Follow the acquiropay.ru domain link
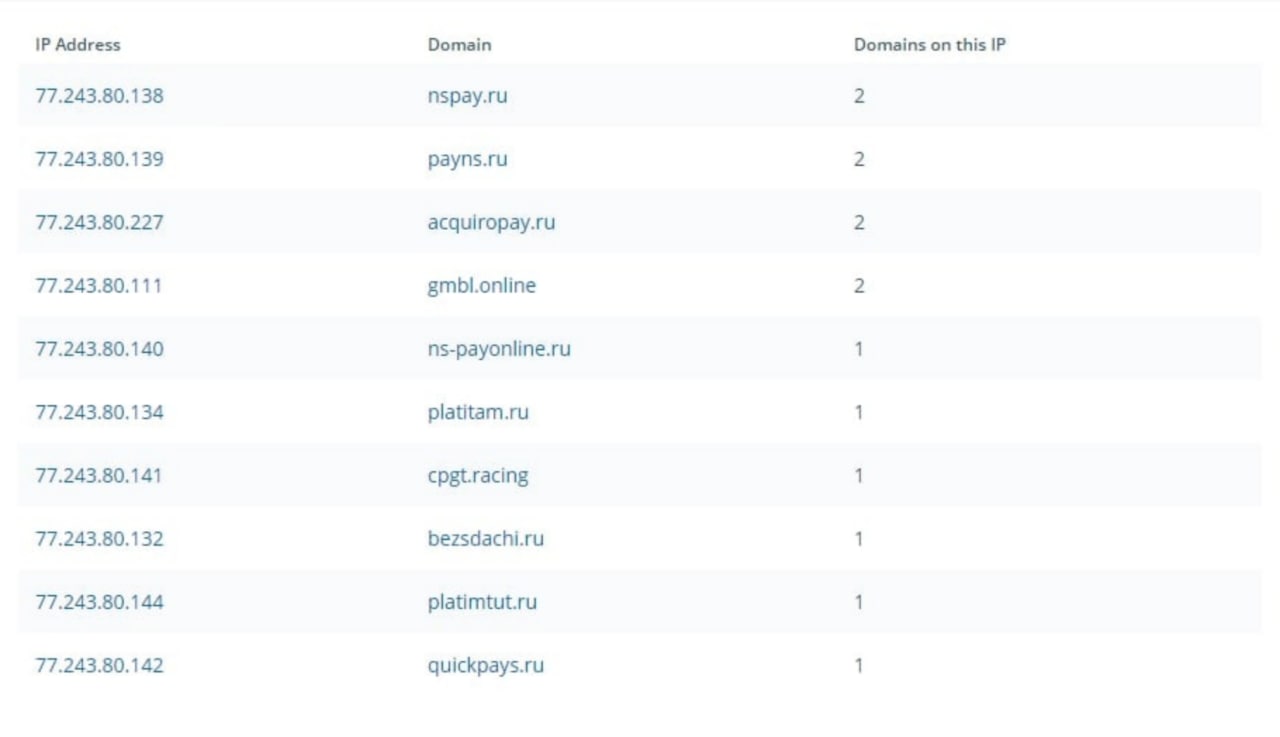This screenshot has width=1280, height=737. [491, 223]
